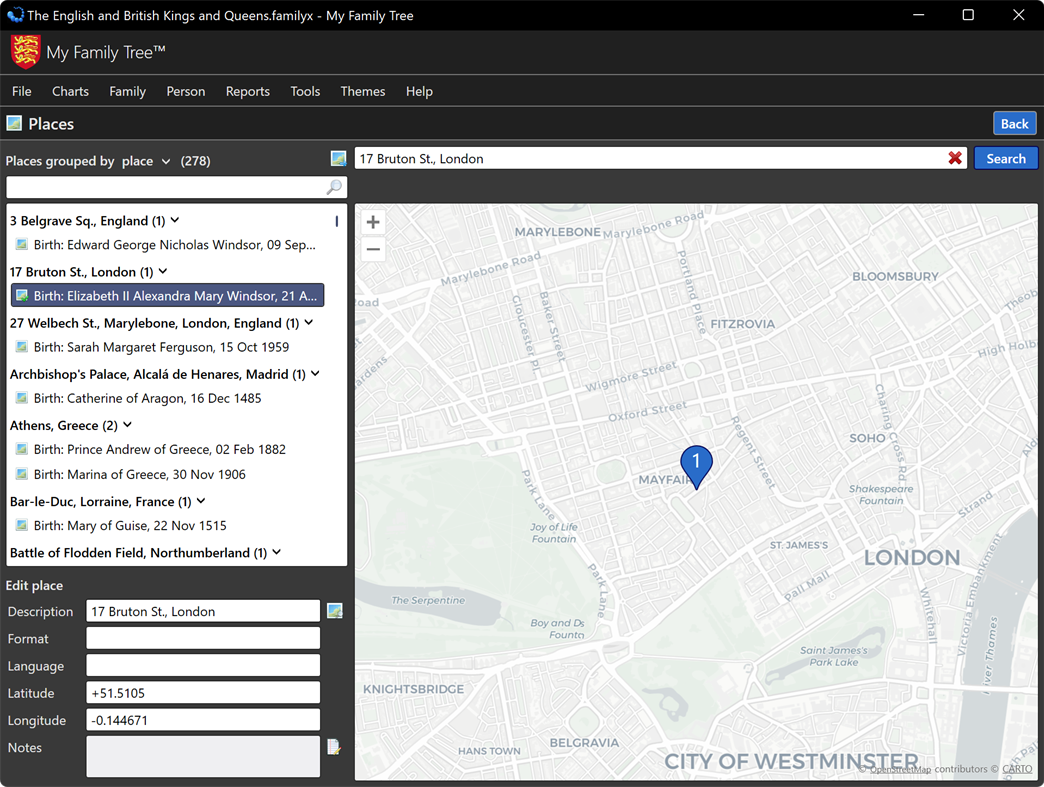1044x787 pixels.
Task: Collapse the Bar-le-Duc, Lorraine, France group
Action: click(x=201, y=501)
